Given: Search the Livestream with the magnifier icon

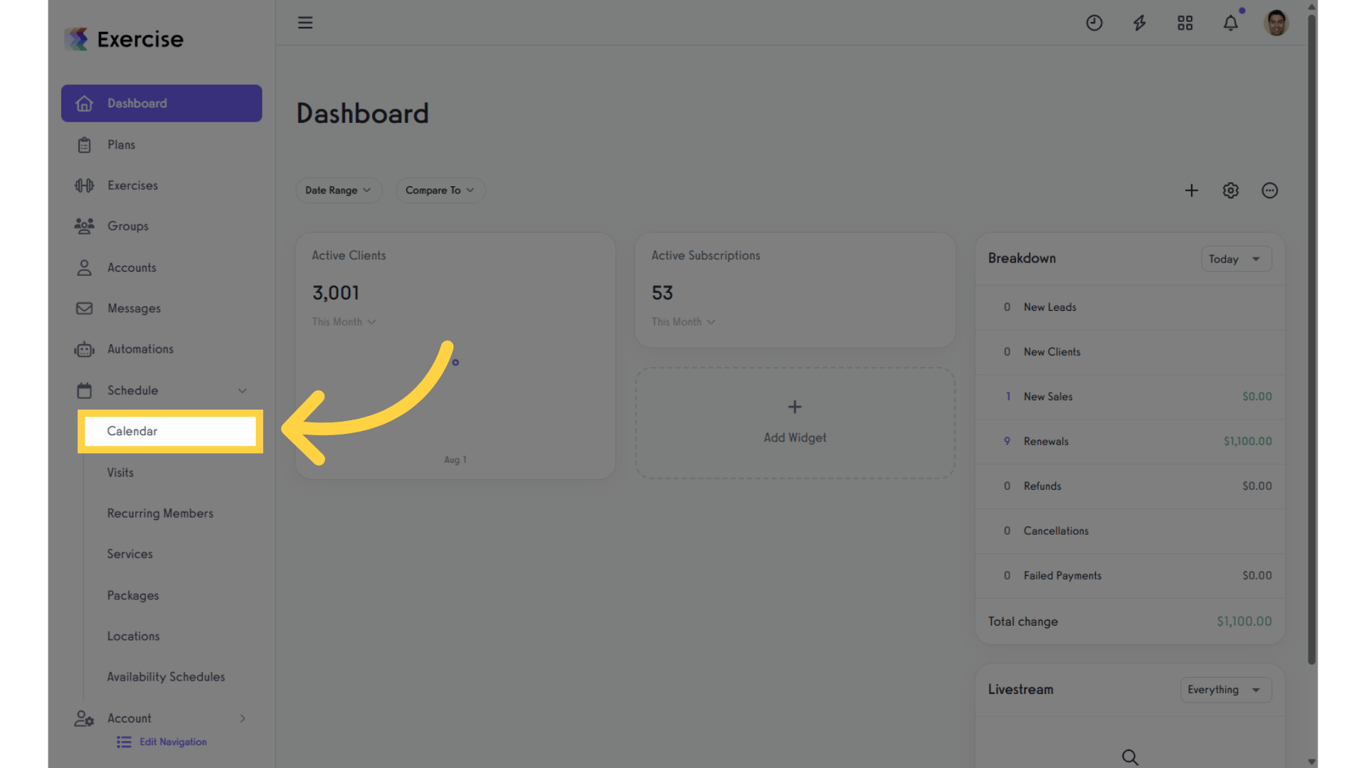Looking at the screenshot, I should (1130, 757).
